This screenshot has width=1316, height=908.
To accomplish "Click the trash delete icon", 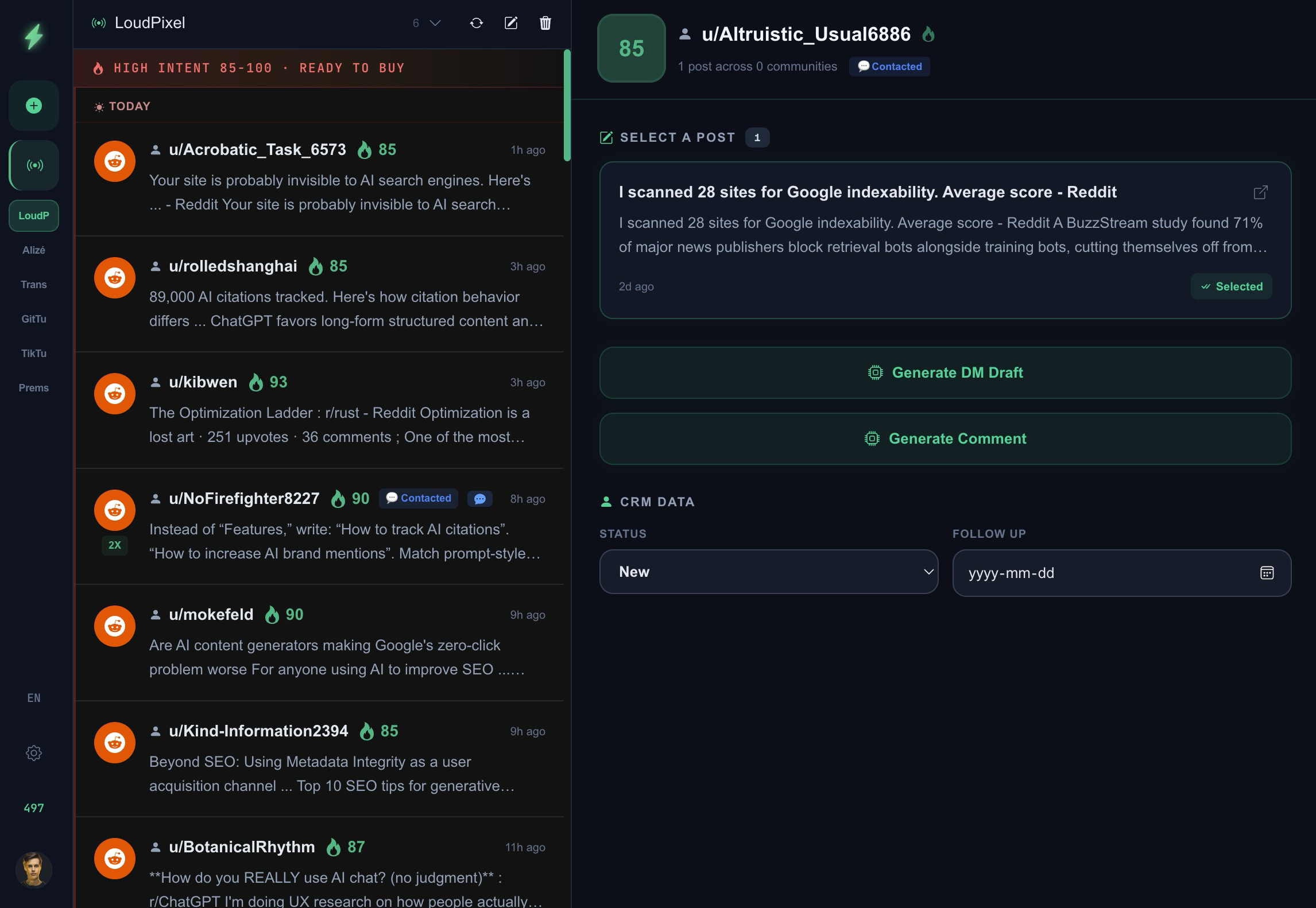I will coord(545,23).
